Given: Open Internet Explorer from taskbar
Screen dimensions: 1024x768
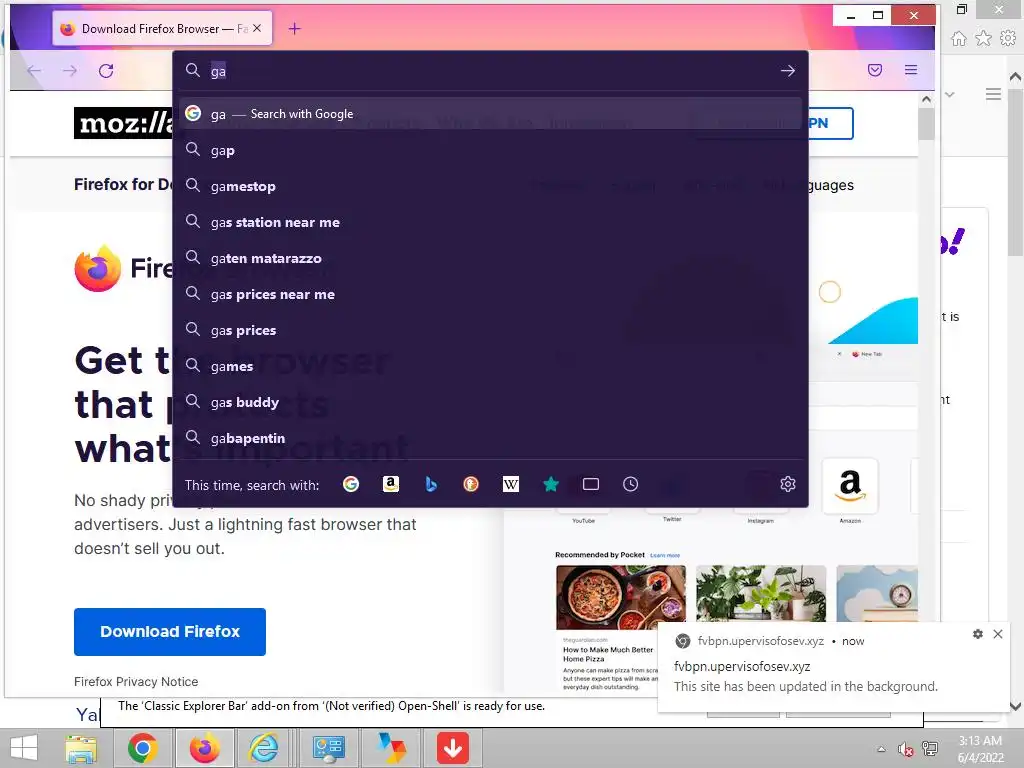Looking at the screenshot, I should [263, 748].
